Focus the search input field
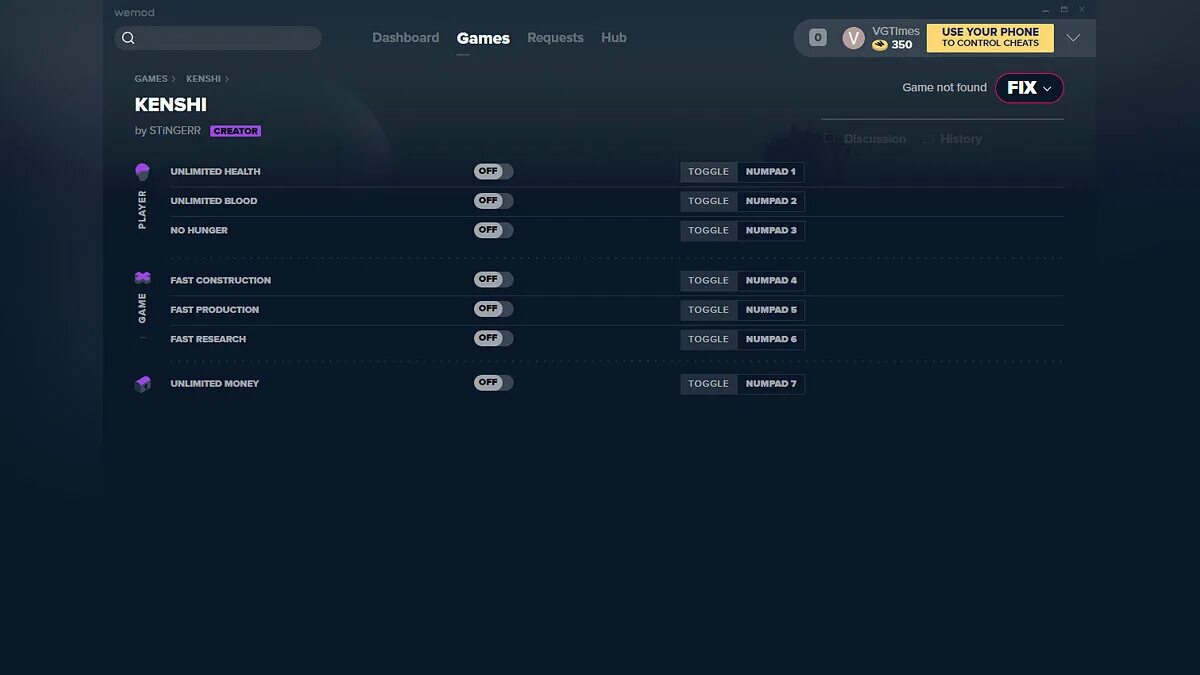The width and height of the screenshot is (1200, 675). [218, 38]
